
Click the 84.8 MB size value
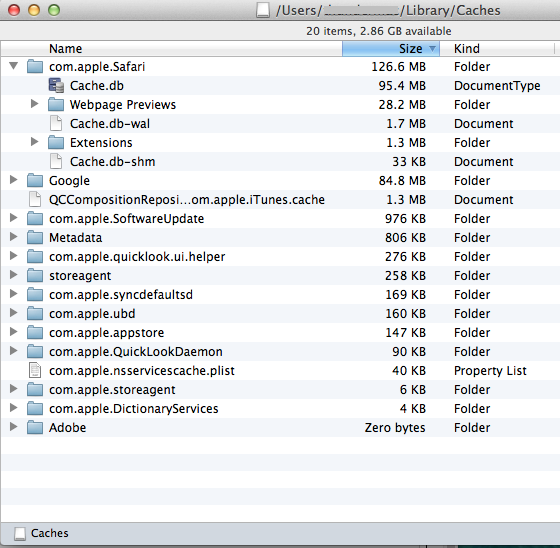point(402,181)
